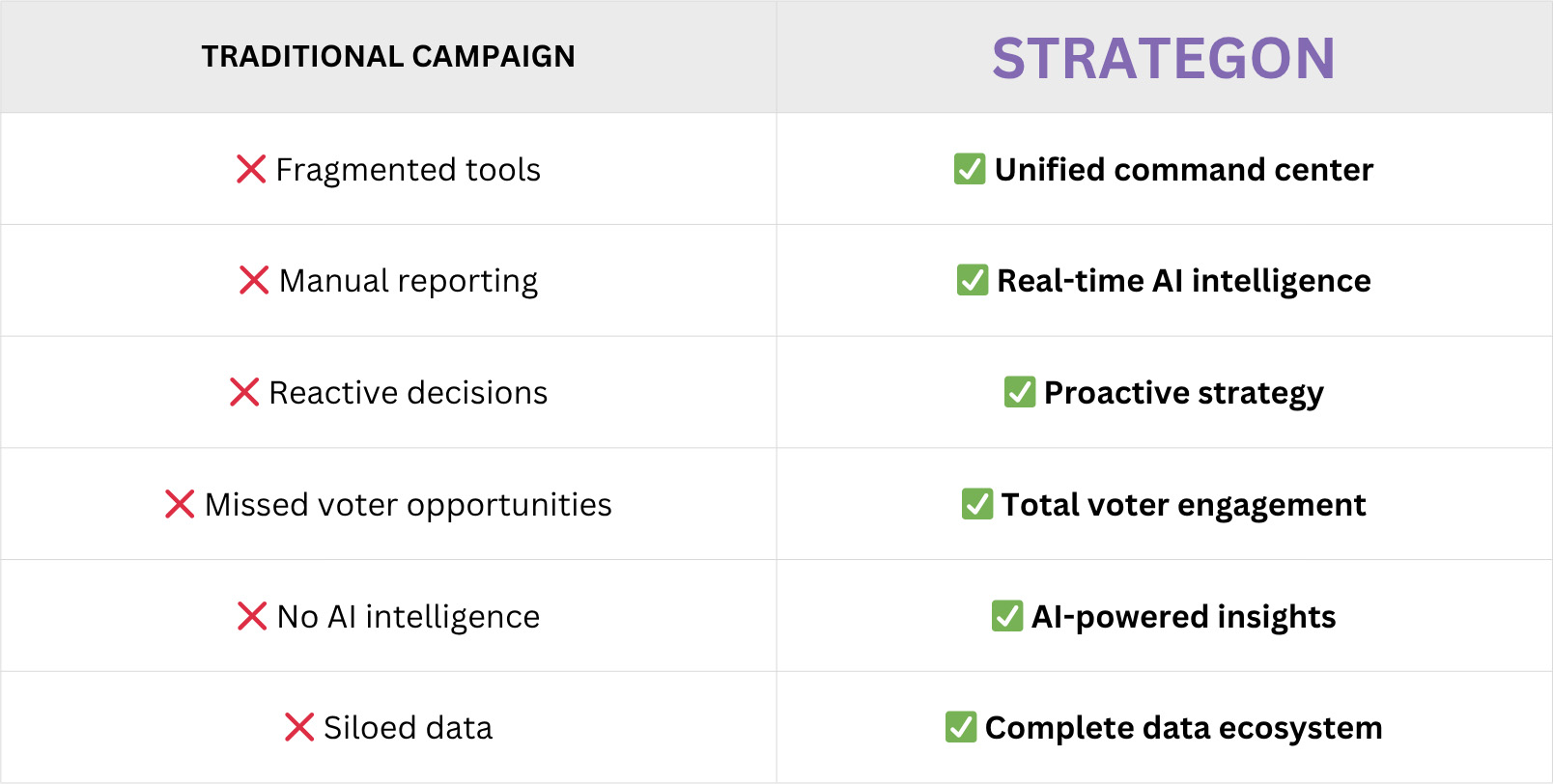Click green checkmark by AI-powered insights
The width and height of the screenshot is (1553, 784).
pyautogui.click(x=1007, y=615)
